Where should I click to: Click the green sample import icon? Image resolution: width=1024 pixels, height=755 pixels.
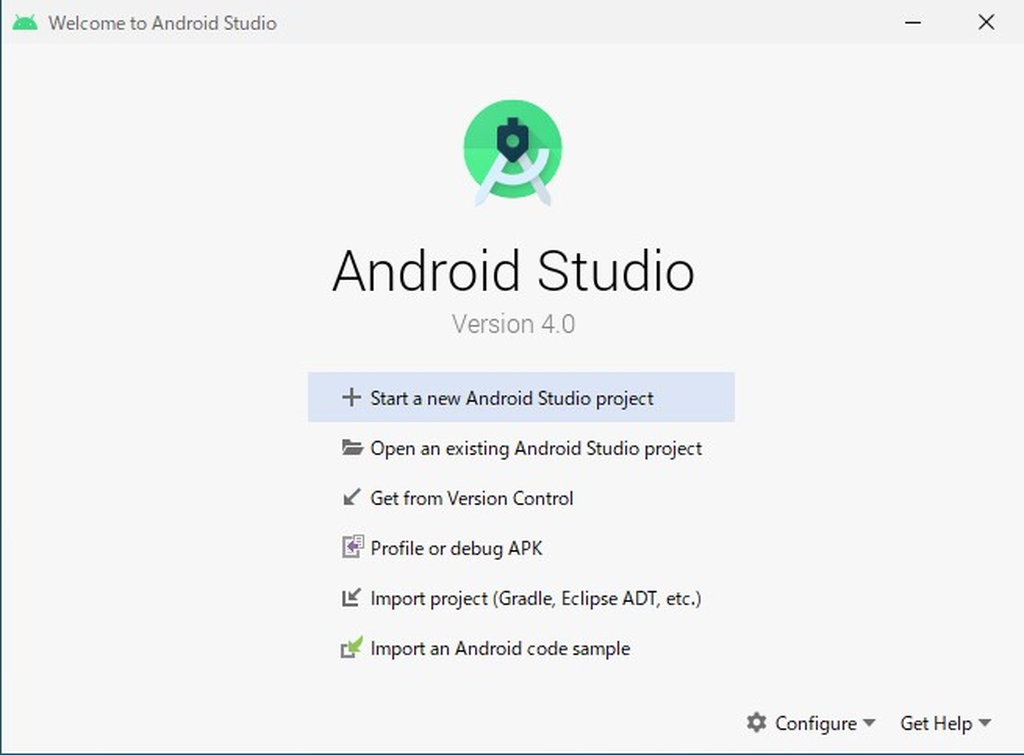(351, 648)
